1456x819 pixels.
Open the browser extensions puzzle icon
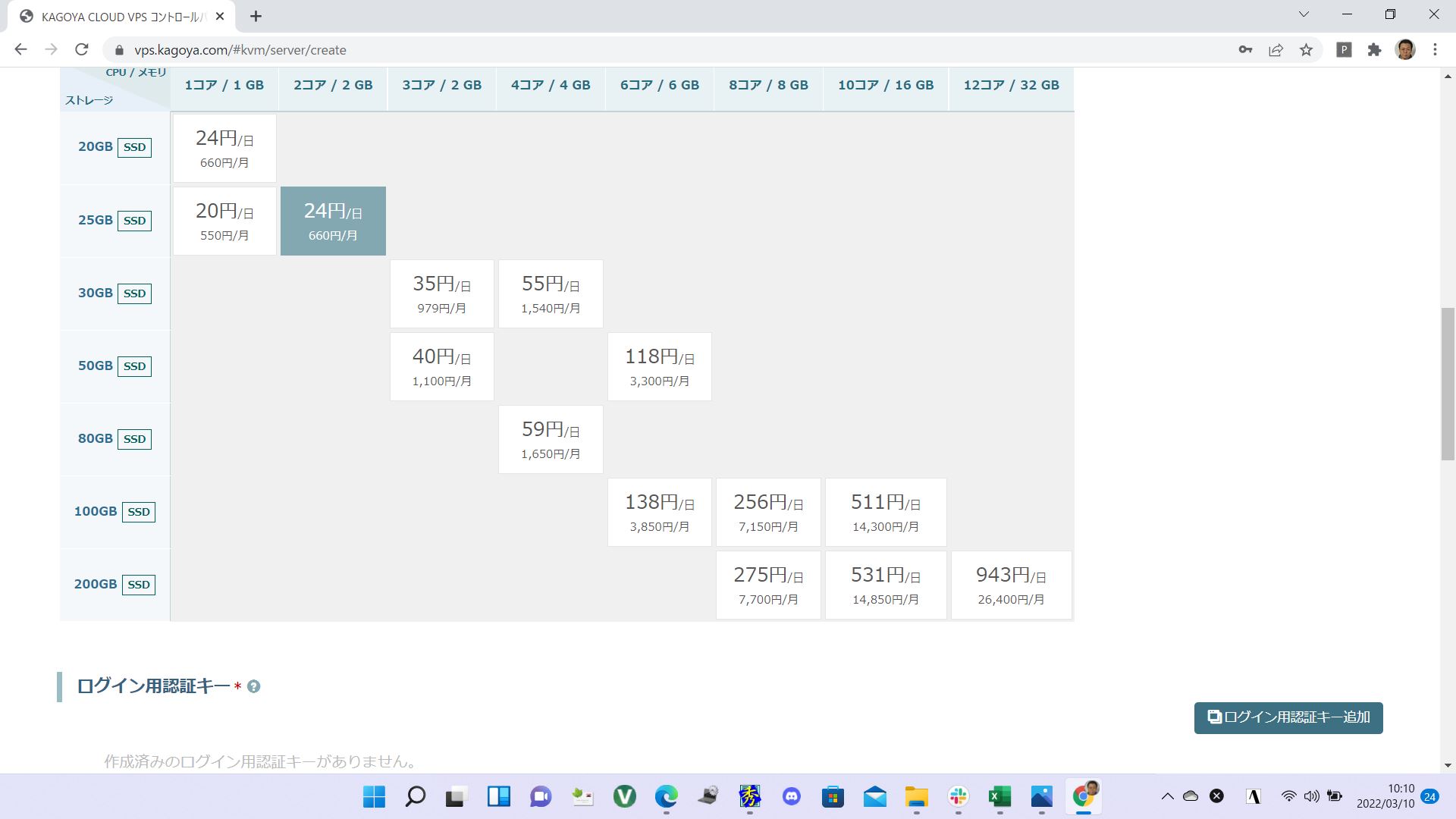coord(1374,50)
